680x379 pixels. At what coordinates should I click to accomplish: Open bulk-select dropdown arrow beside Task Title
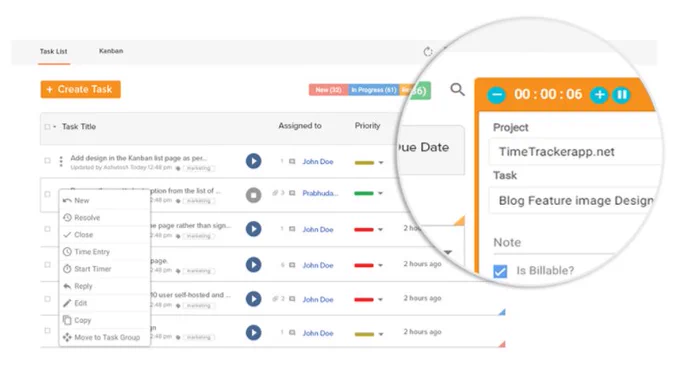tap(55, 127)
